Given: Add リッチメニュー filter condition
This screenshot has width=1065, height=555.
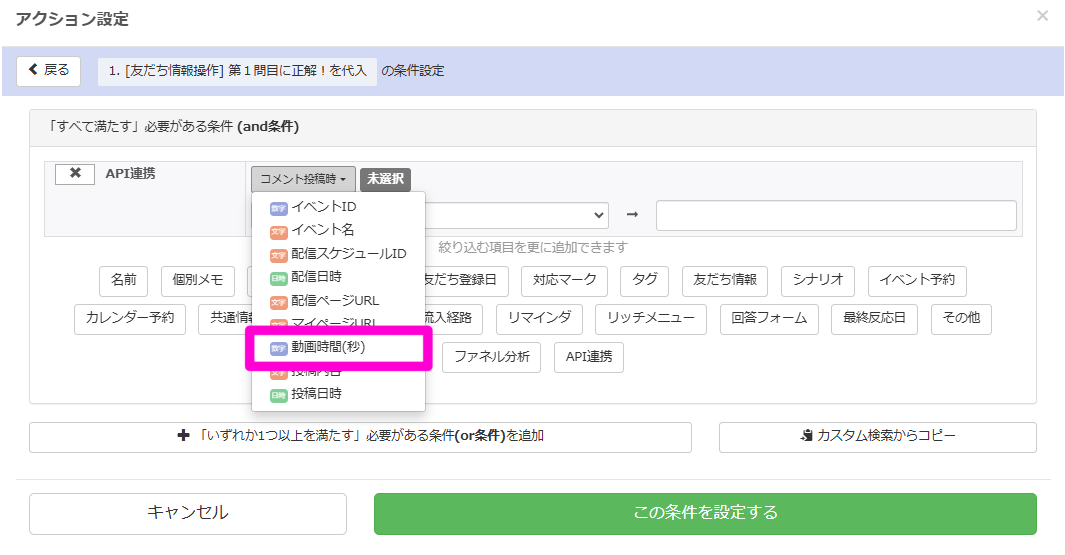Looking at the screenshot, I should point(651,319).
